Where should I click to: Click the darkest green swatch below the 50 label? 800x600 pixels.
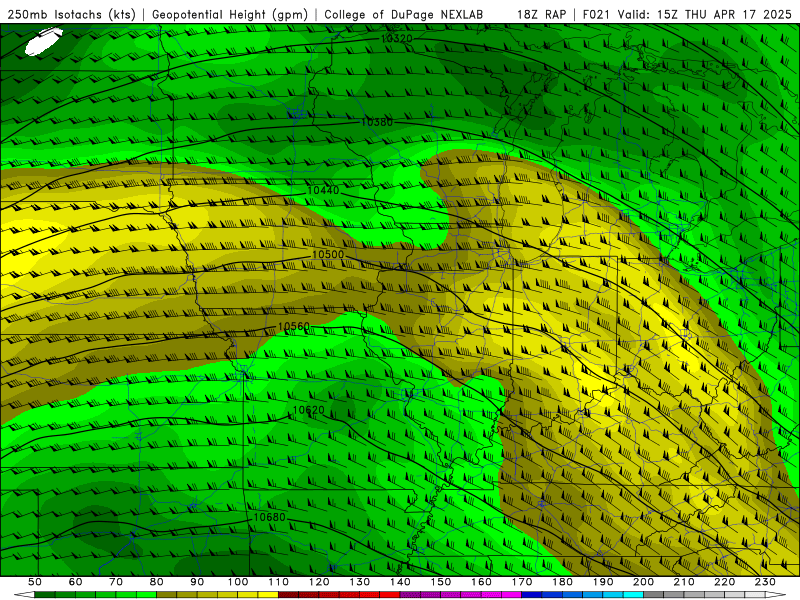tap(45, 595)
